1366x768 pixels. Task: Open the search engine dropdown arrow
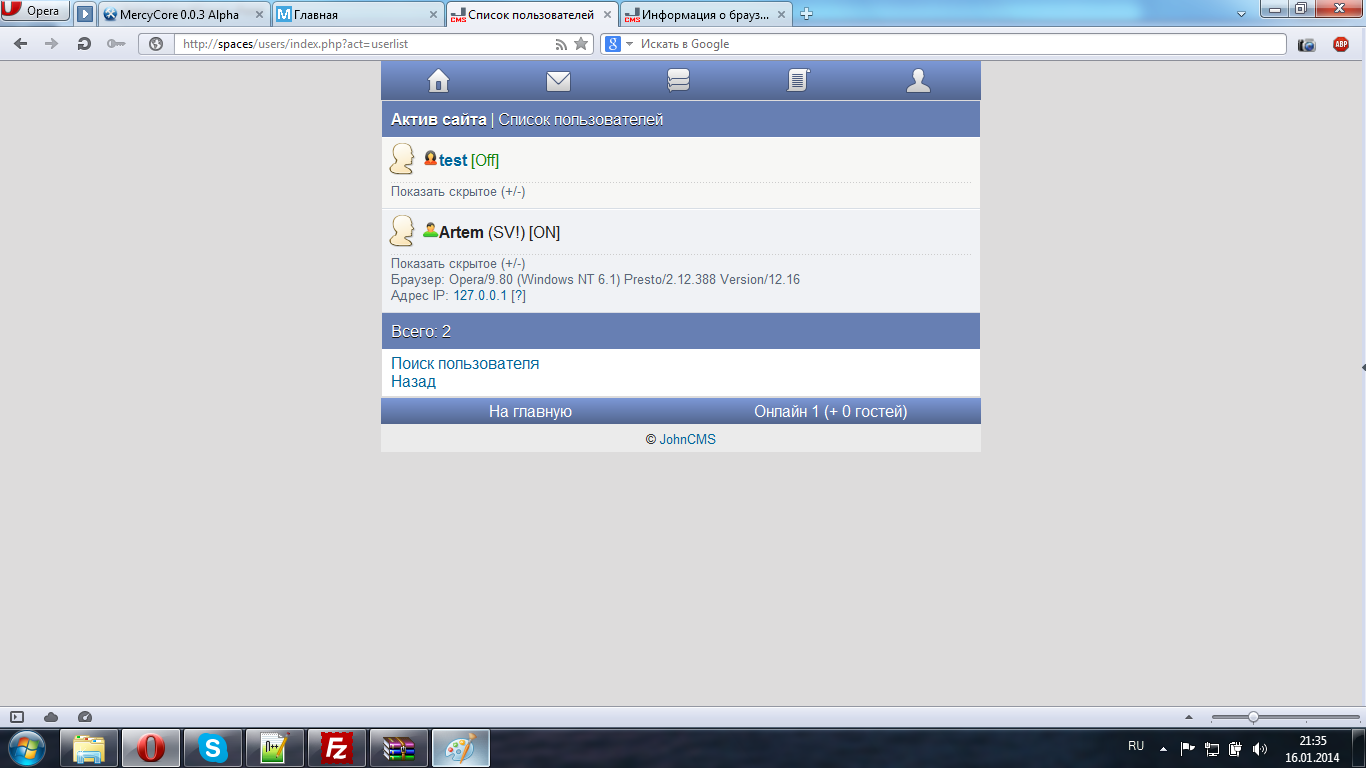pos(630,44)
